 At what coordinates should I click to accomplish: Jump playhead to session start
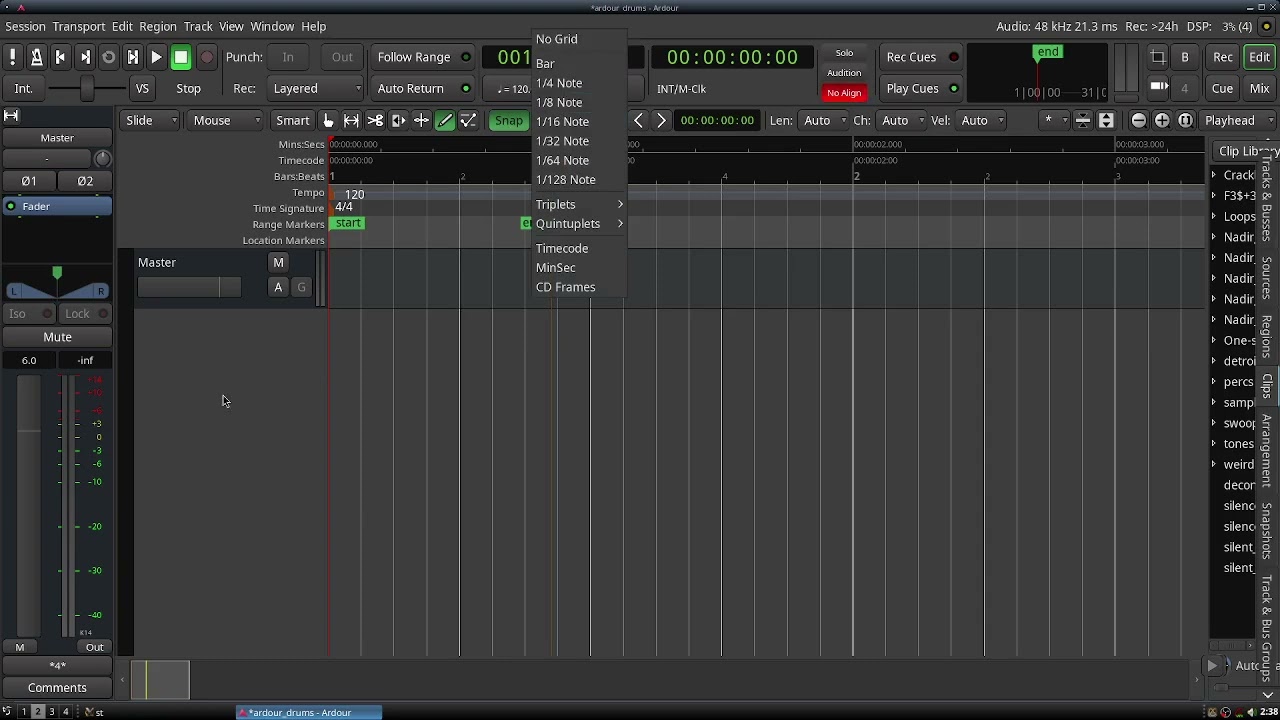pos(60,57)
